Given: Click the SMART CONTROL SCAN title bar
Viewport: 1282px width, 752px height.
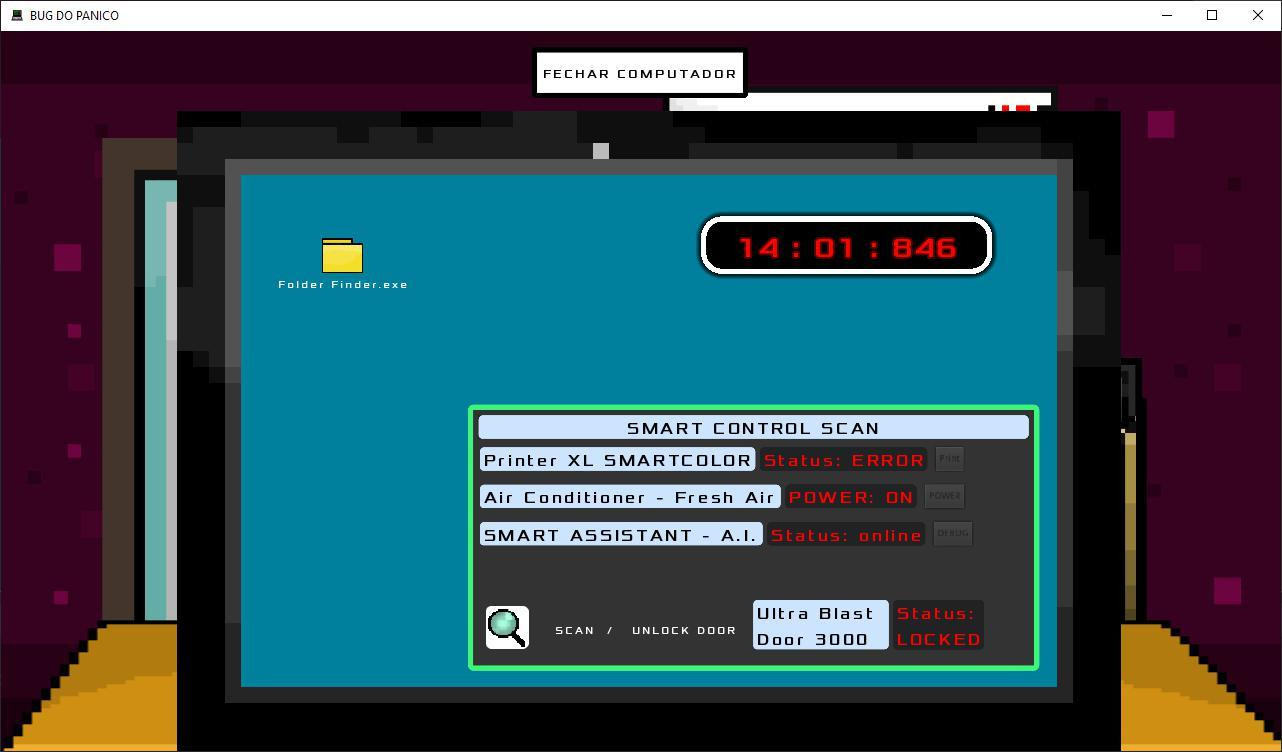Looking at the screenshot, I should [x=753, y=428].
